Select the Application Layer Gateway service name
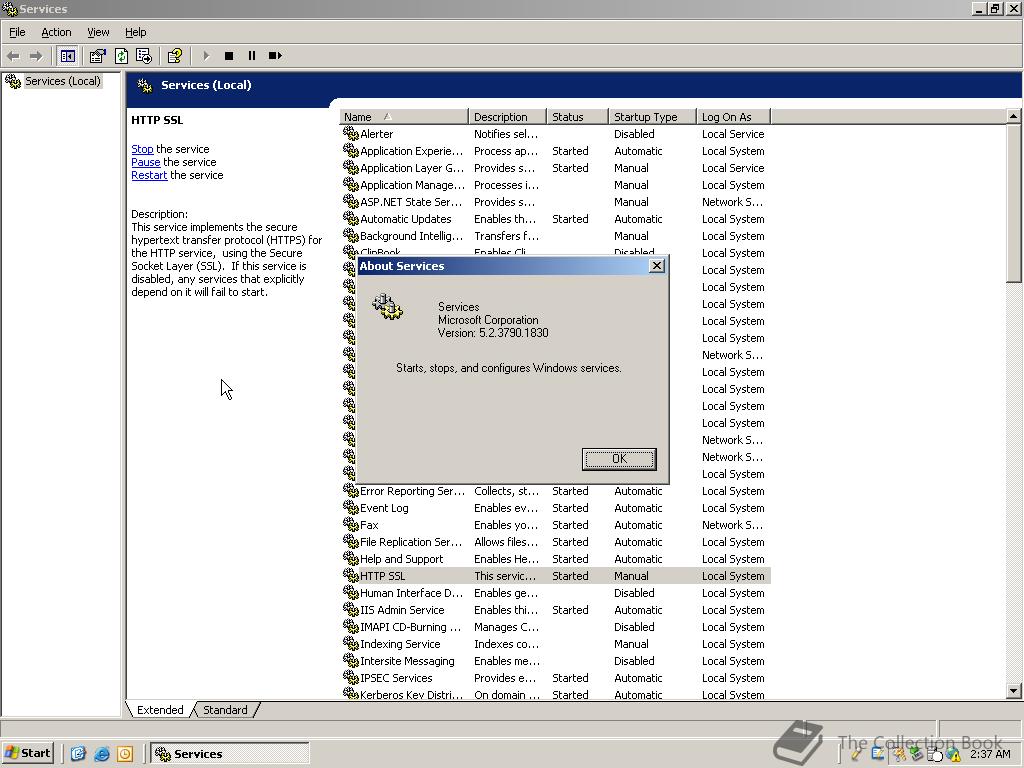Viewport: 1024px width, 768px height. pyautogui.click(x=412, y=168)
